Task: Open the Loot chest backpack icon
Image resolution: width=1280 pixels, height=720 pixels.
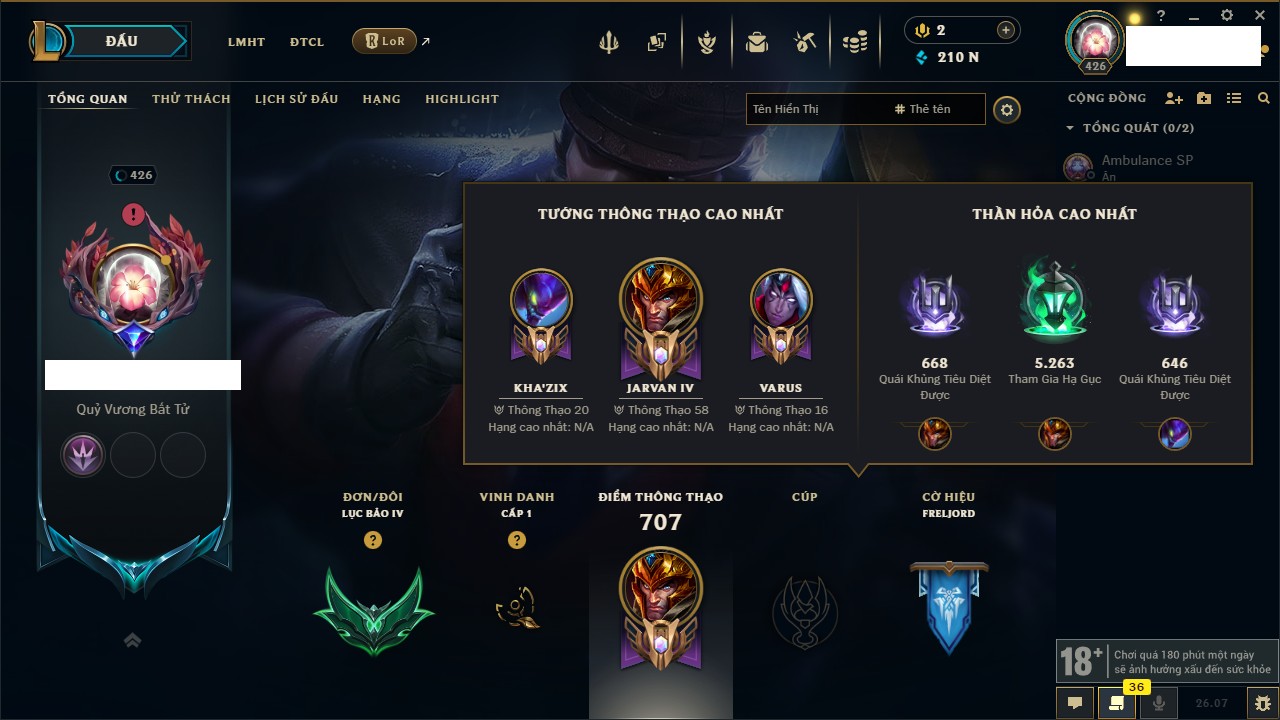Action: (757, 42)
